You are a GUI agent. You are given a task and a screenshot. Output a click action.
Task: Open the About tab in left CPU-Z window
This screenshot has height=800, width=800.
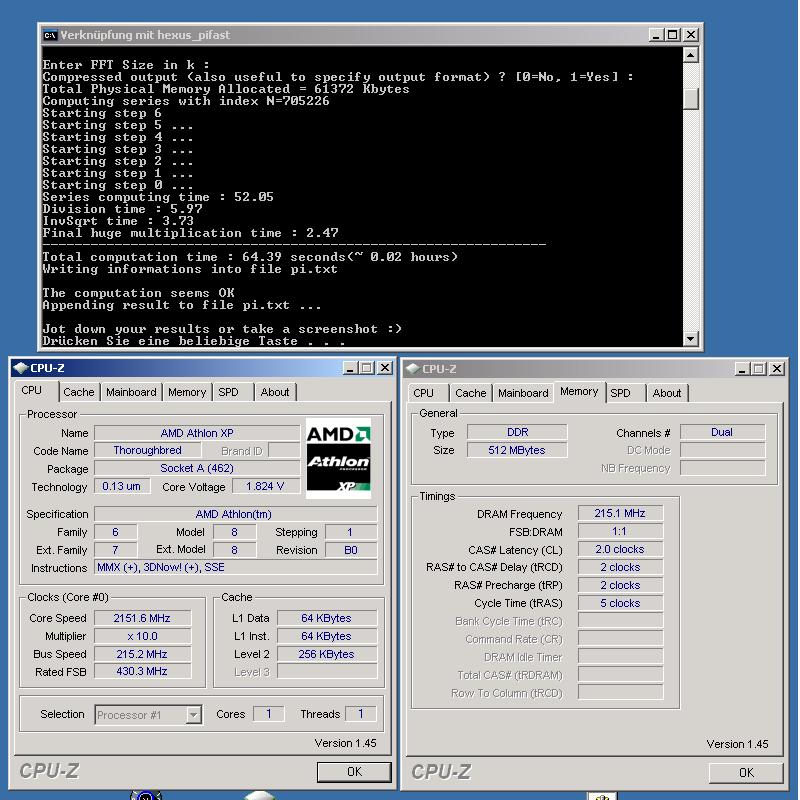tap(275, 392)
